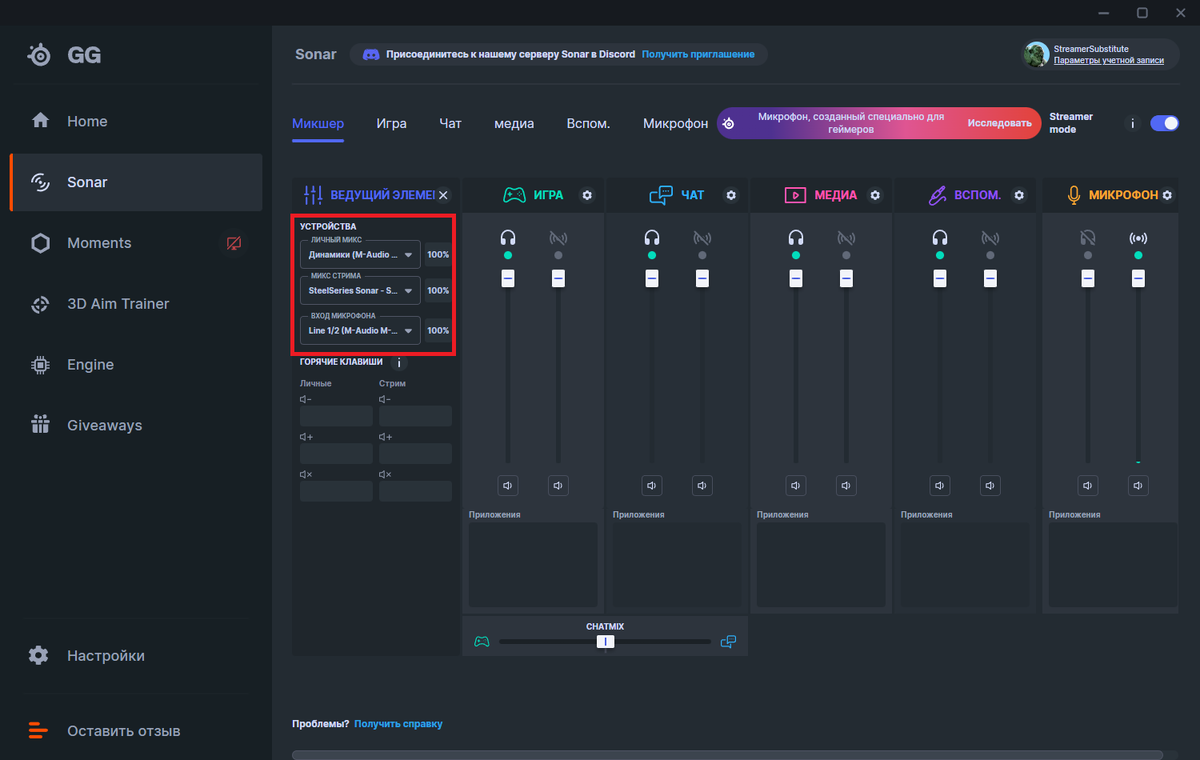Viewport: 1200px width, 760px height.
Task: Switch to the Чат tab
Action: [450, 124]
